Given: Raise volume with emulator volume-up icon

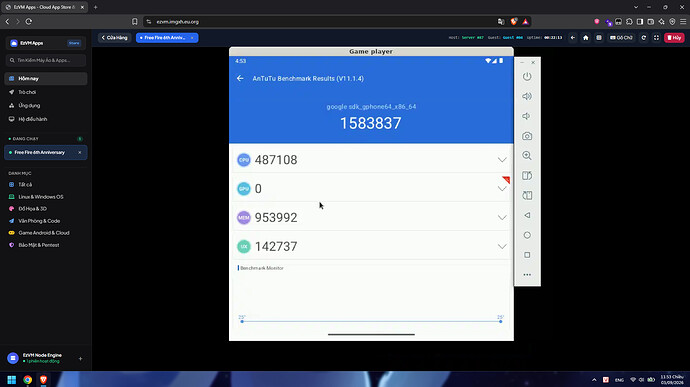Looking at the screenshot, I should 527,96.
